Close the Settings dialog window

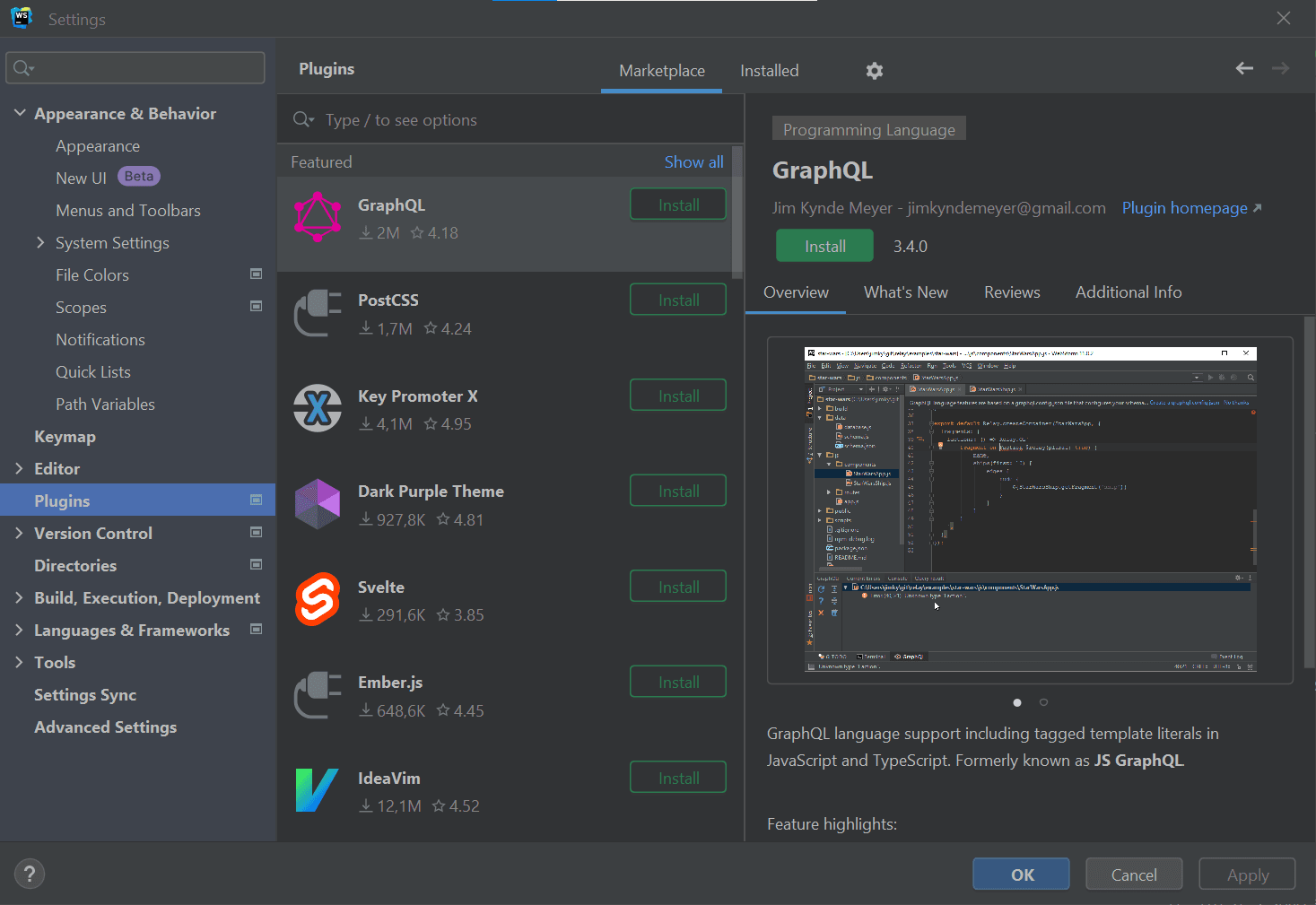click(1284, 18)
